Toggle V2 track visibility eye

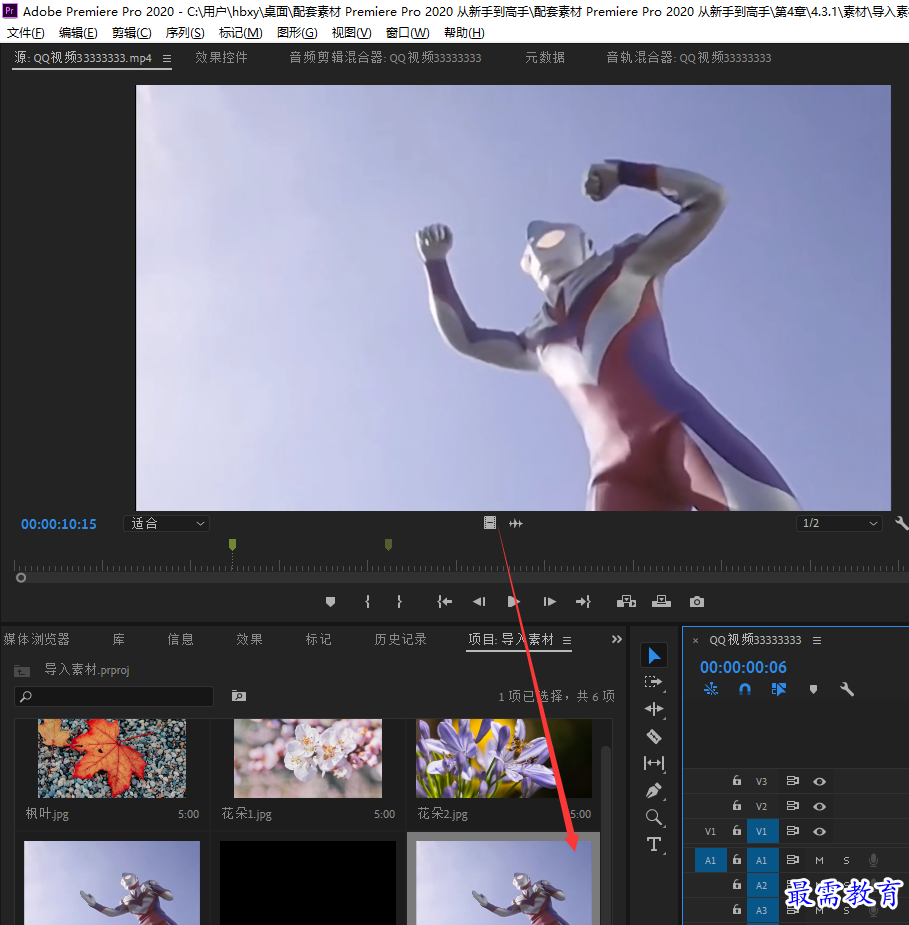[819, 806]
